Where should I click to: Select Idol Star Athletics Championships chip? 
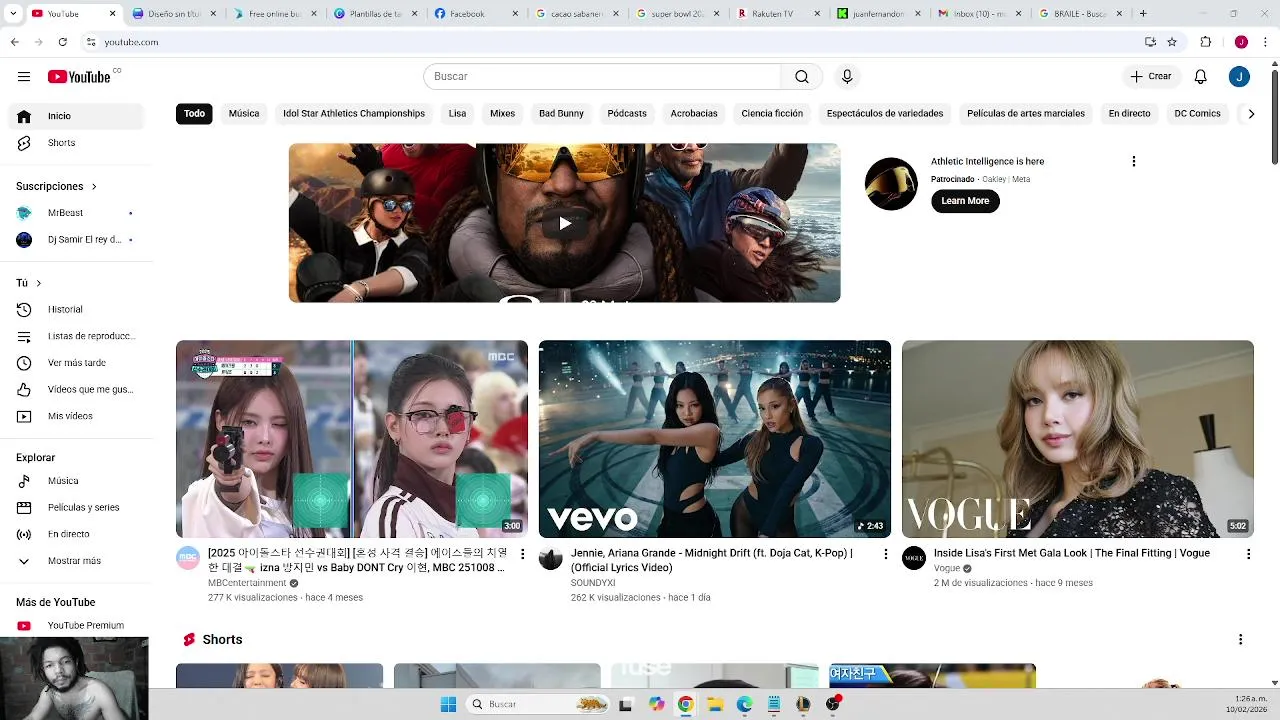354,114
